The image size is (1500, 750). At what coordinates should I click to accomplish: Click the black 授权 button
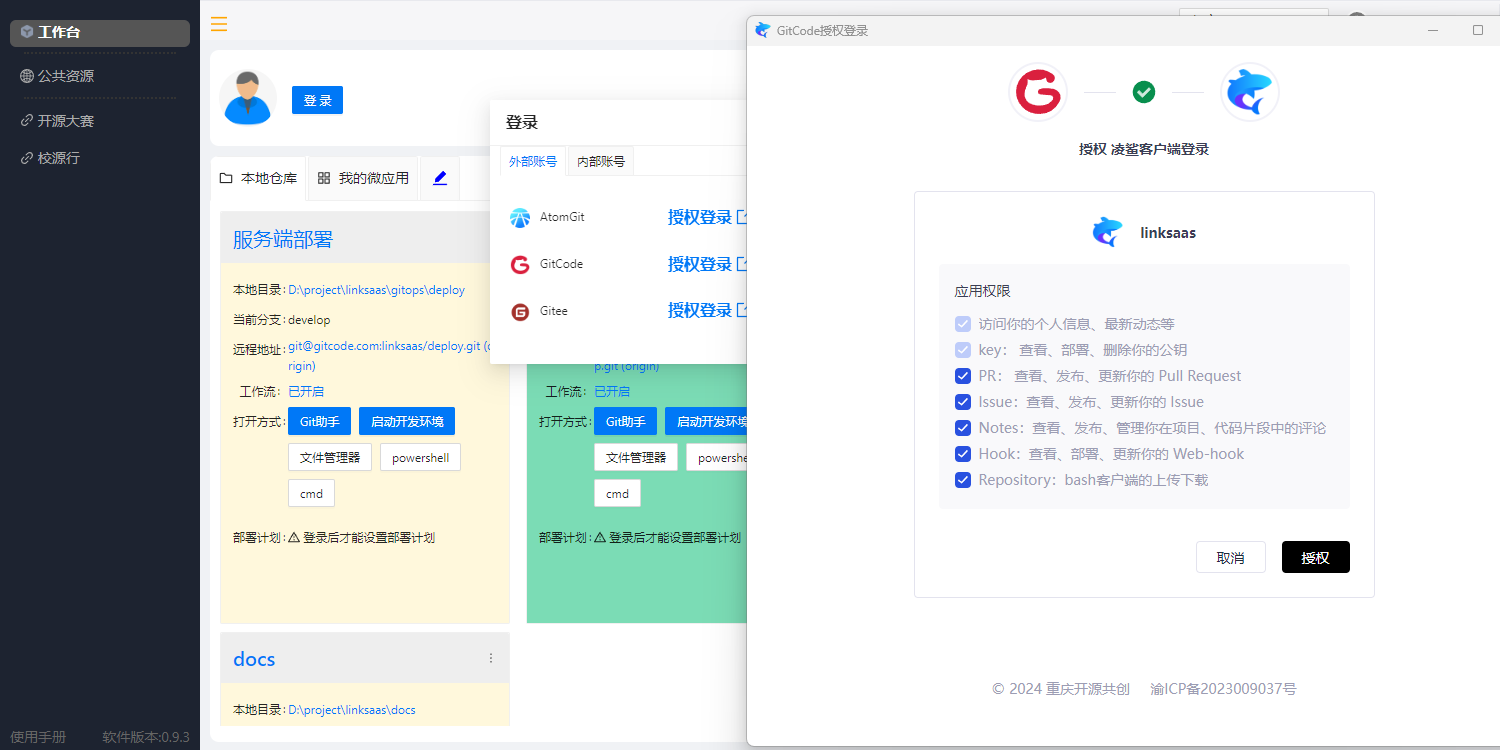1316,557
